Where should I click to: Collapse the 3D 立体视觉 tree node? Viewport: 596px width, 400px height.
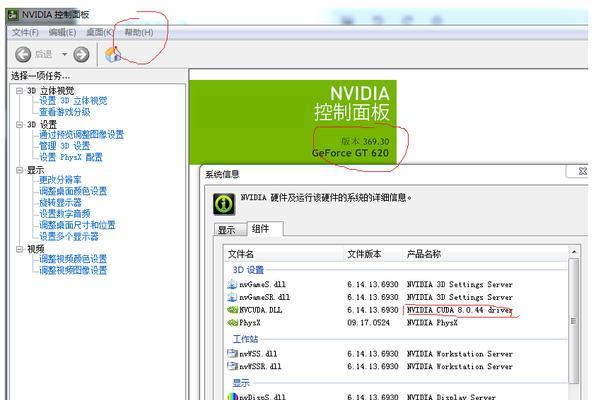[19, 91]
